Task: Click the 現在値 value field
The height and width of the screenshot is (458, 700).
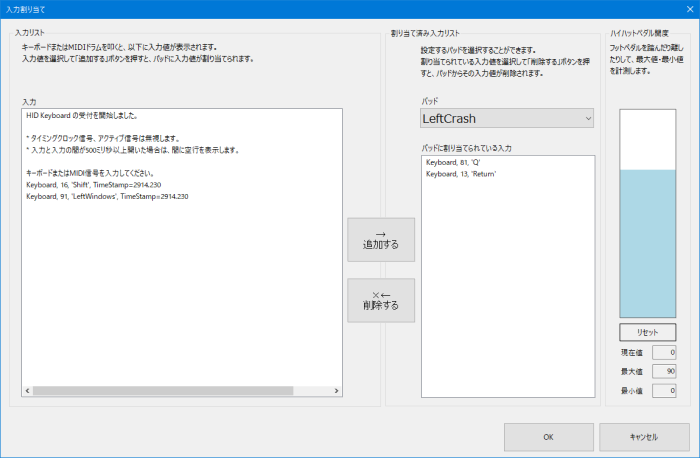Action: tap(664, 352)
